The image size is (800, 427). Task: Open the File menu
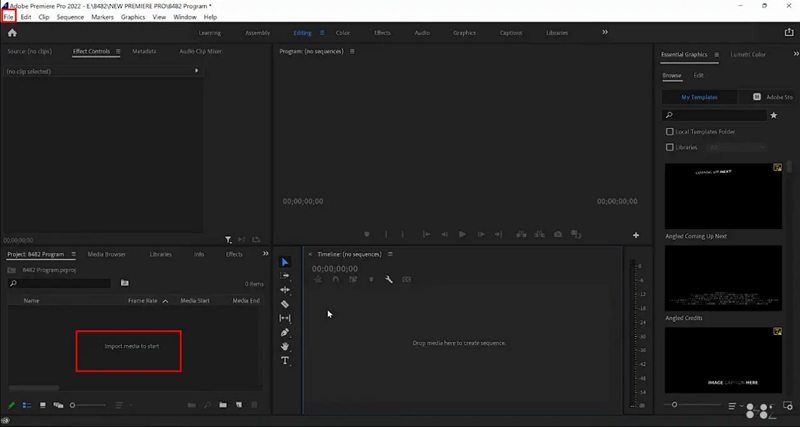pos(9,17)
